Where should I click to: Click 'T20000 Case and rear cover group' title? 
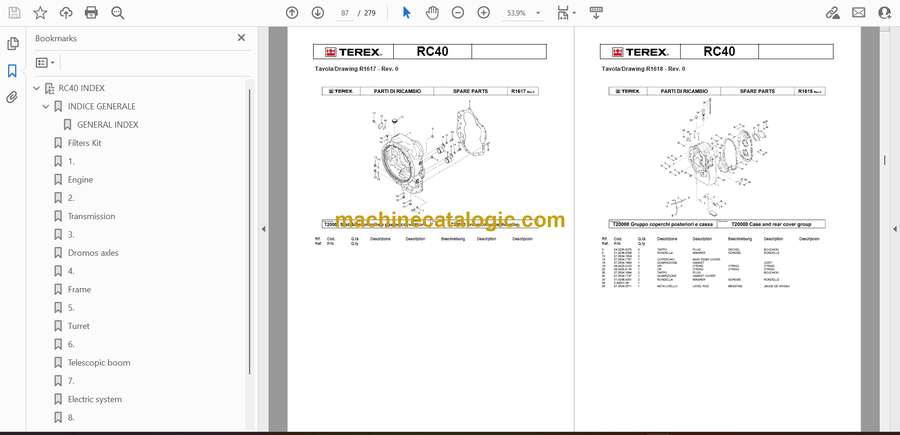pos(771,224)
